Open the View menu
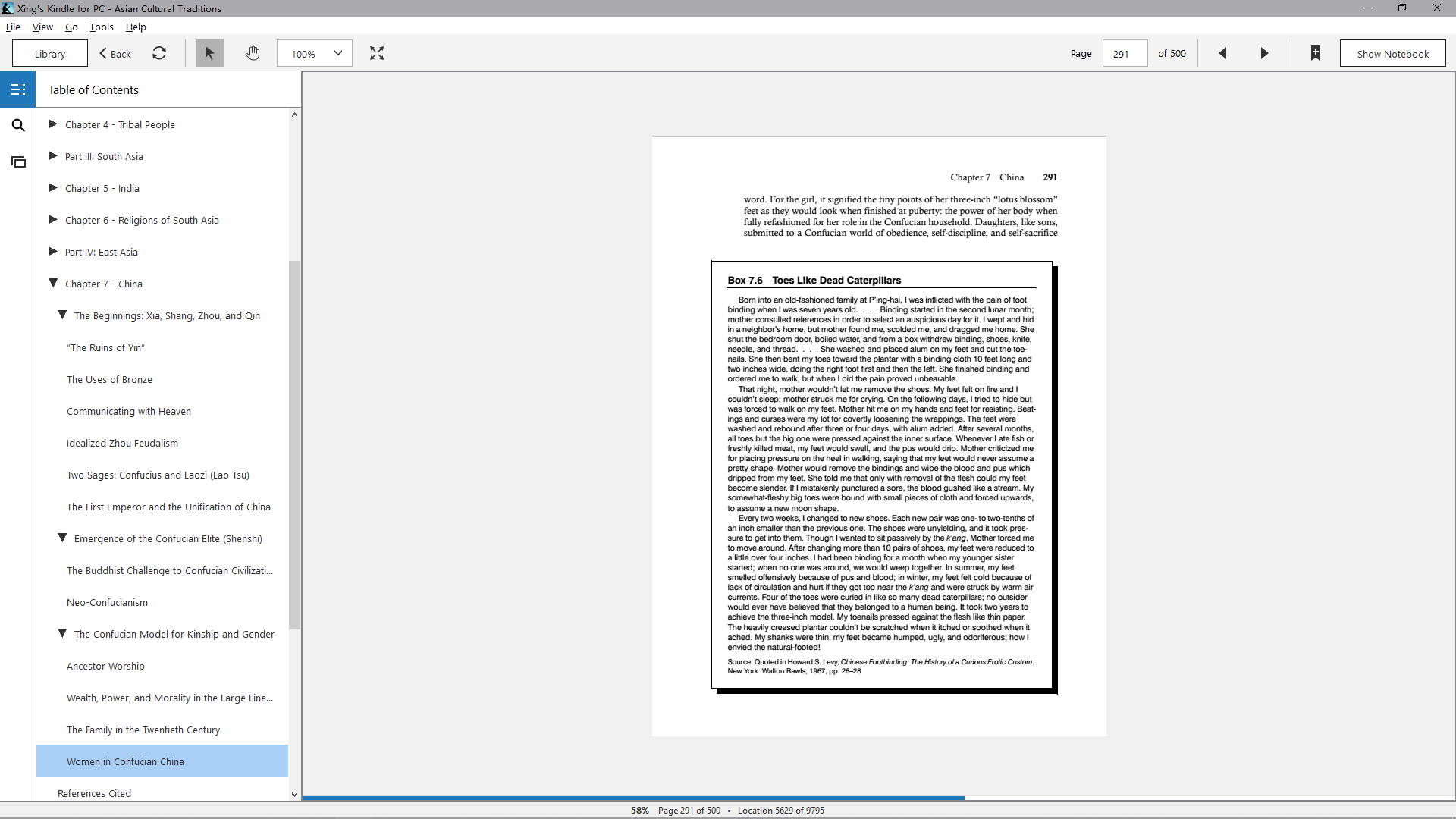The width and height of the screenshot is (1456, 819). click(x=42, y=27)
